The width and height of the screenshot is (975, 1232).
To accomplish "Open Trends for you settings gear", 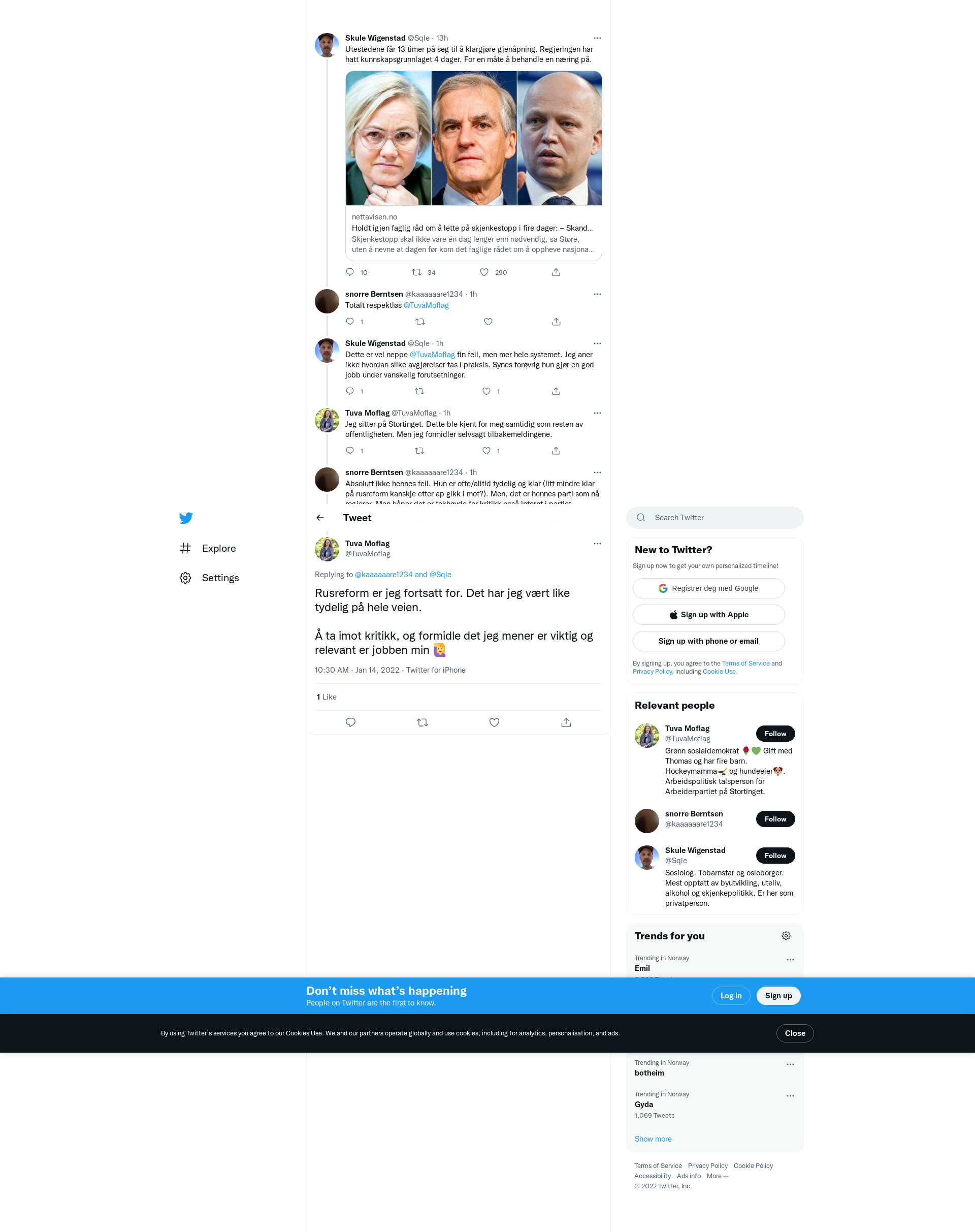I will point(786,936).
